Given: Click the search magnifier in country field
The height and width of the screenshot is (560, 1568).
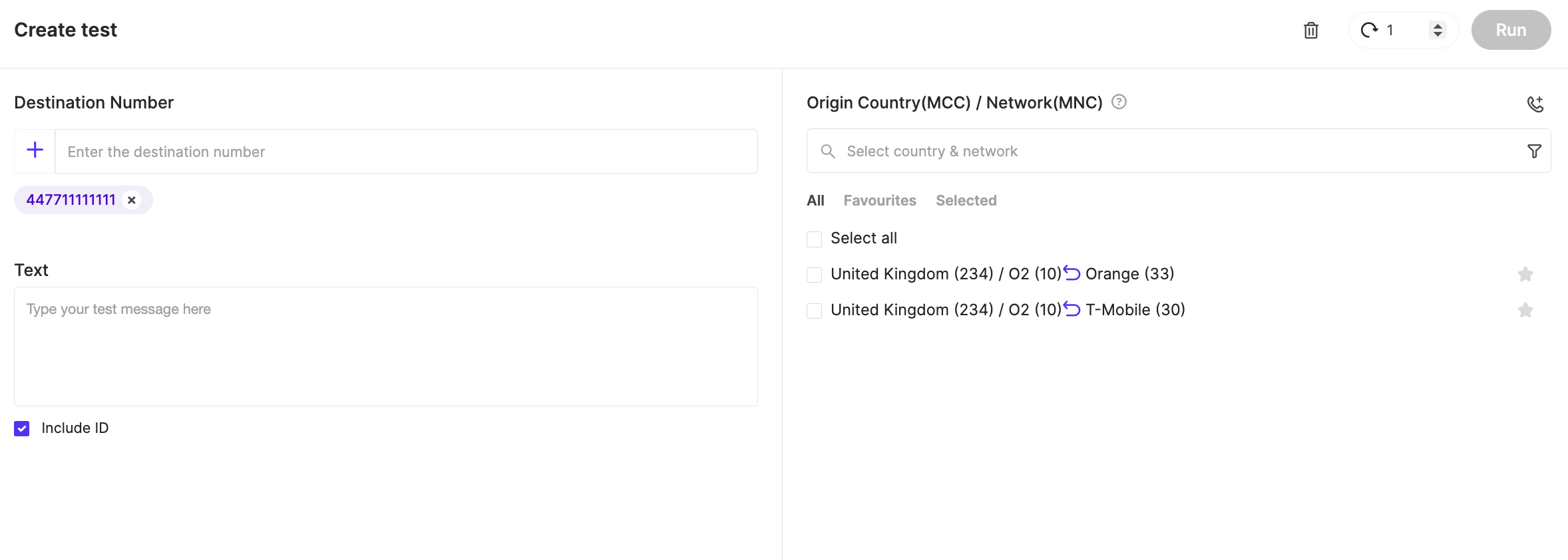Looking at the screenshot, I should click(828, 152).
